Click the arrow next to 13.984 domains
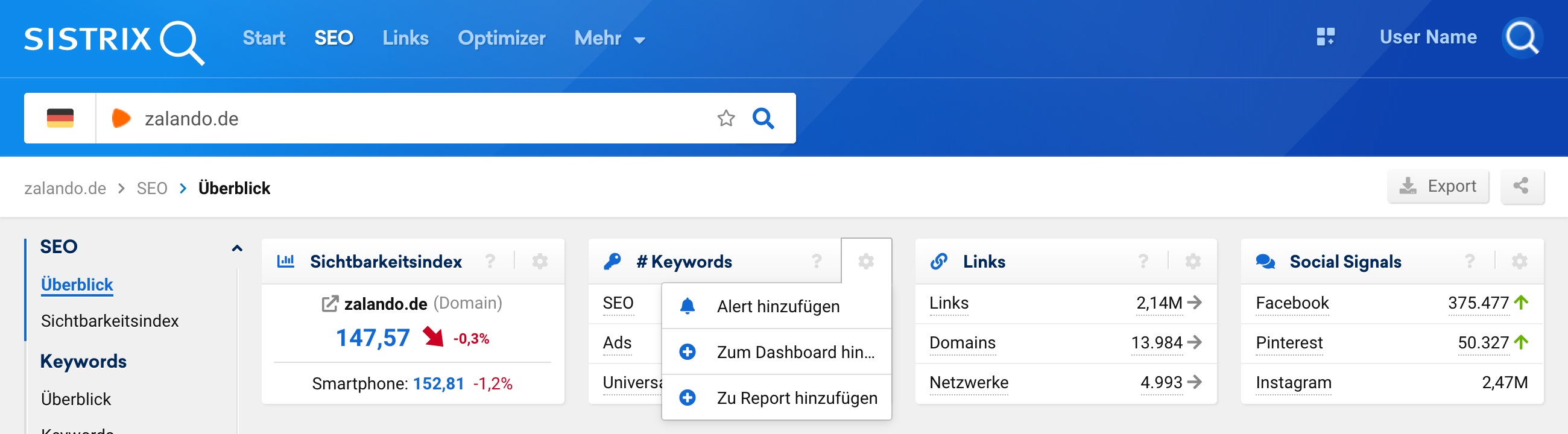Screen dimensions: 1568x434 1194,342
